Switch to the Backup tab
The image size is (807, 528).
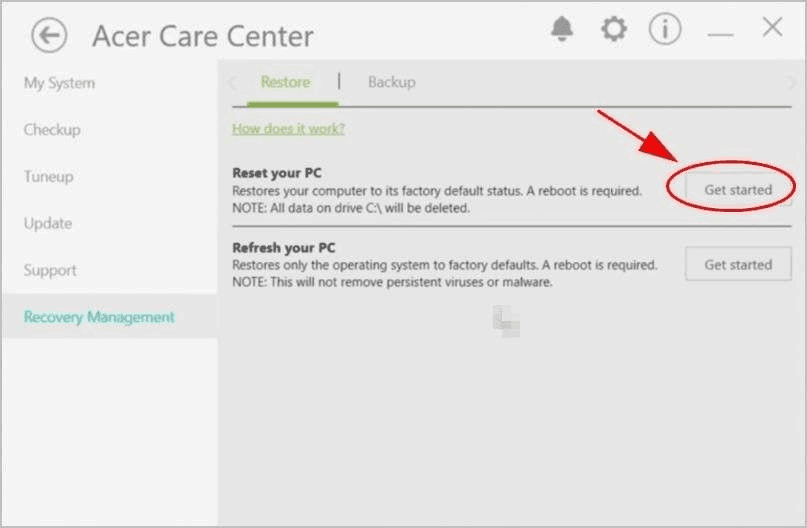click(x=392, y=82)
